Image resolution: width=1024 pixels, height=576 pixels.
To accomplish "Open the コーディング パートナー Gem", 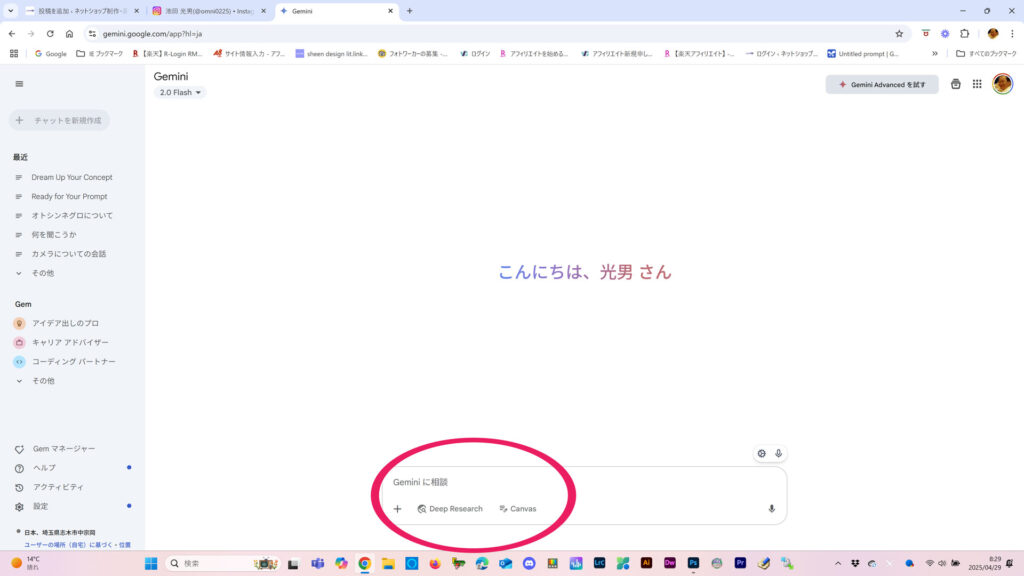I will click(x=73, y=361).
